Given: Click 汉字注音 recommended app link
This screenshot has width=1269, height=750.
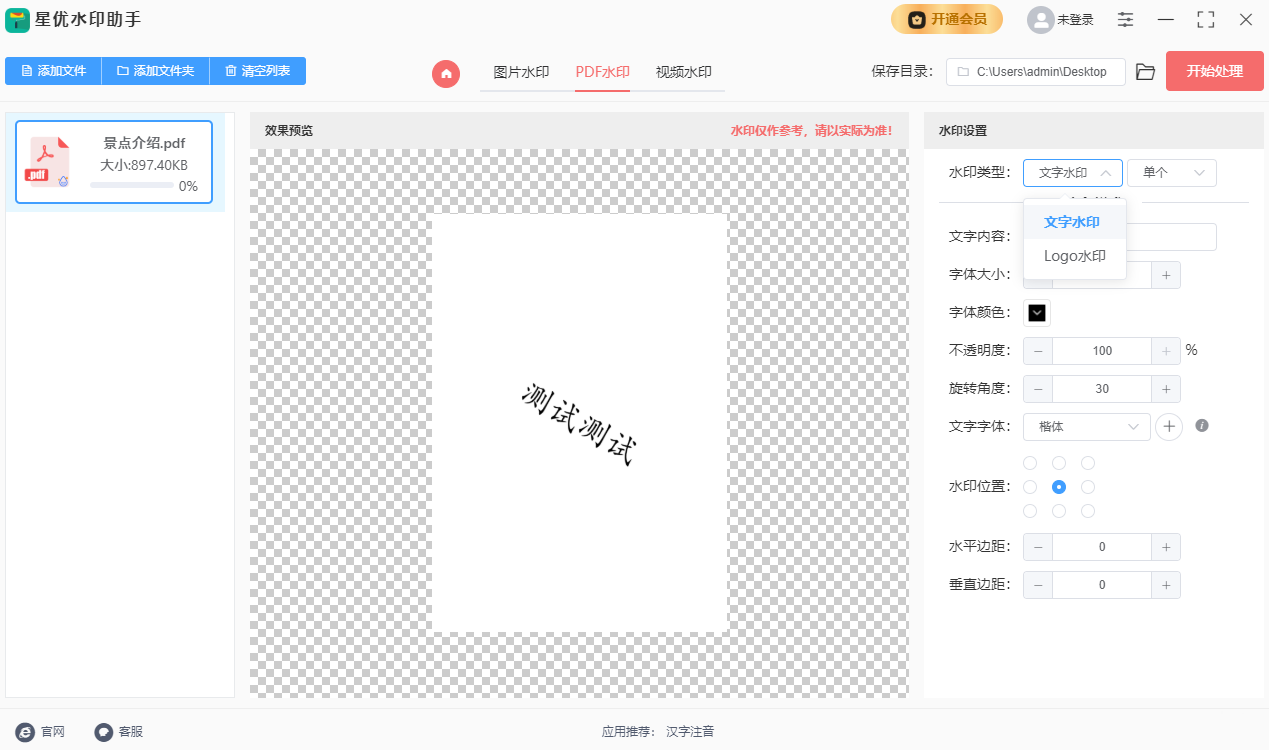Looking at the screenshot, I should click(690, 732).
